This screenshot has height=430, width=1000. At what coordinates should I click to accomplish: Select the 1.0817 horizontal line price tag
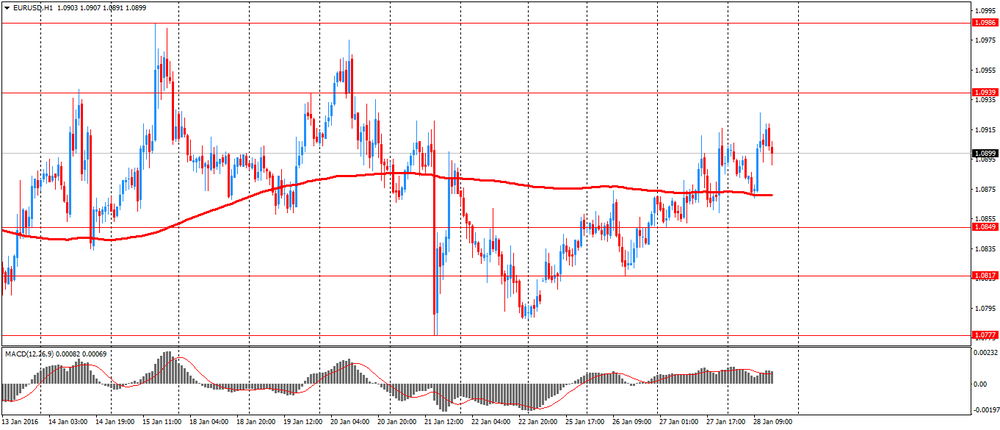pos(984,276)
